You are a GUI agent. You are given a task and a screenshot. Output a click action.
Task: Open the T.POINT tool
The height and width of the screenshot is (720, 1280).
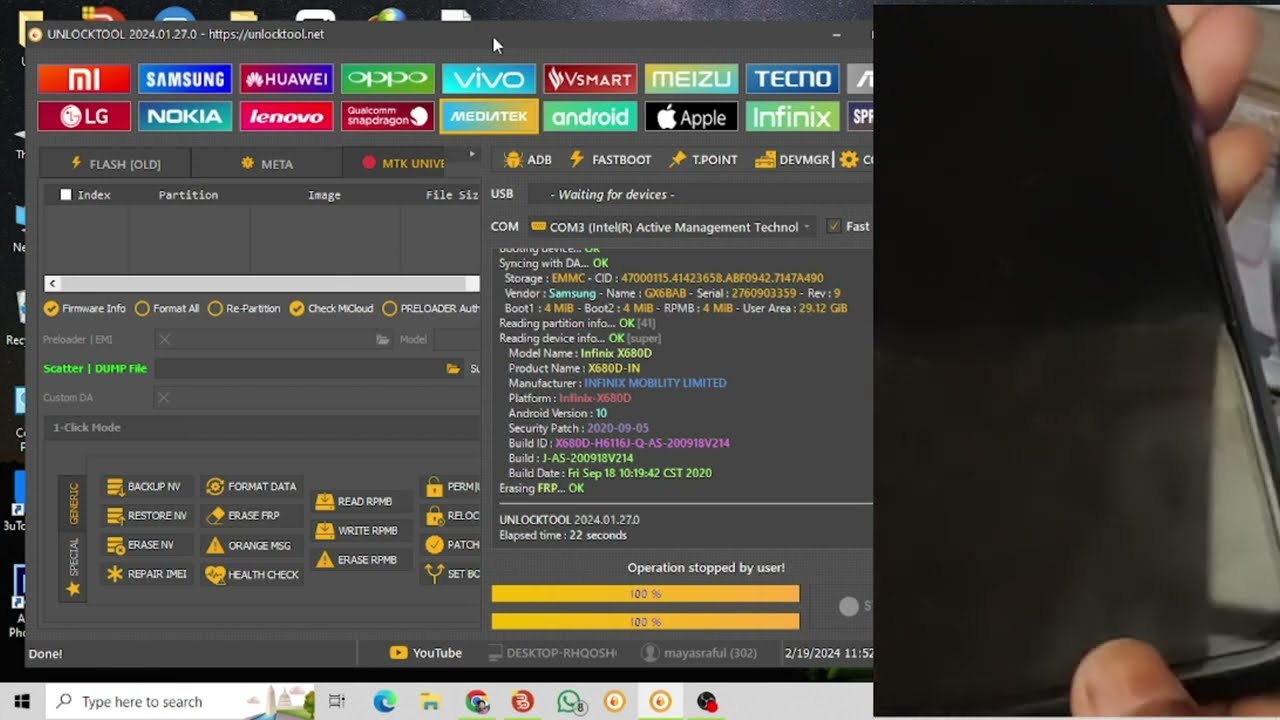tap(703, 160)
